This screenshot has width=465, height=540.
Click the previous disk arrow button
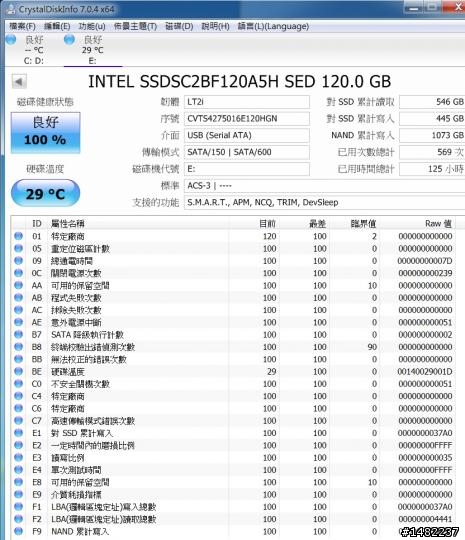(x=19, y=82)
